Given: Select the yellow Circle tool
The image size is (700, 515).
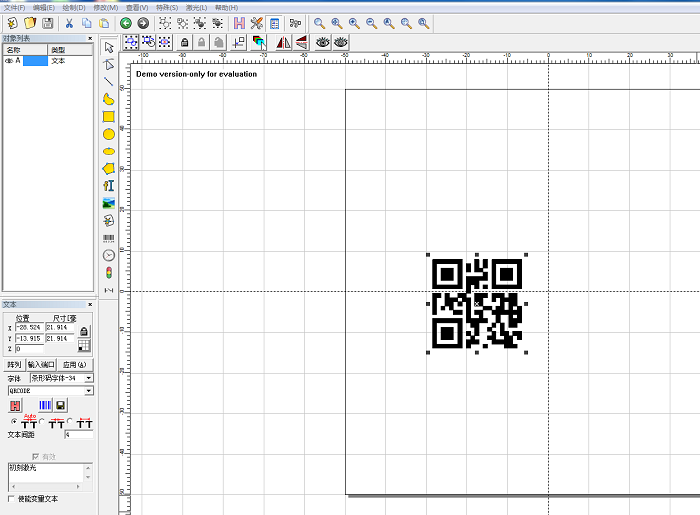Looking at the screenshot, I should click(x=109, y=134).
